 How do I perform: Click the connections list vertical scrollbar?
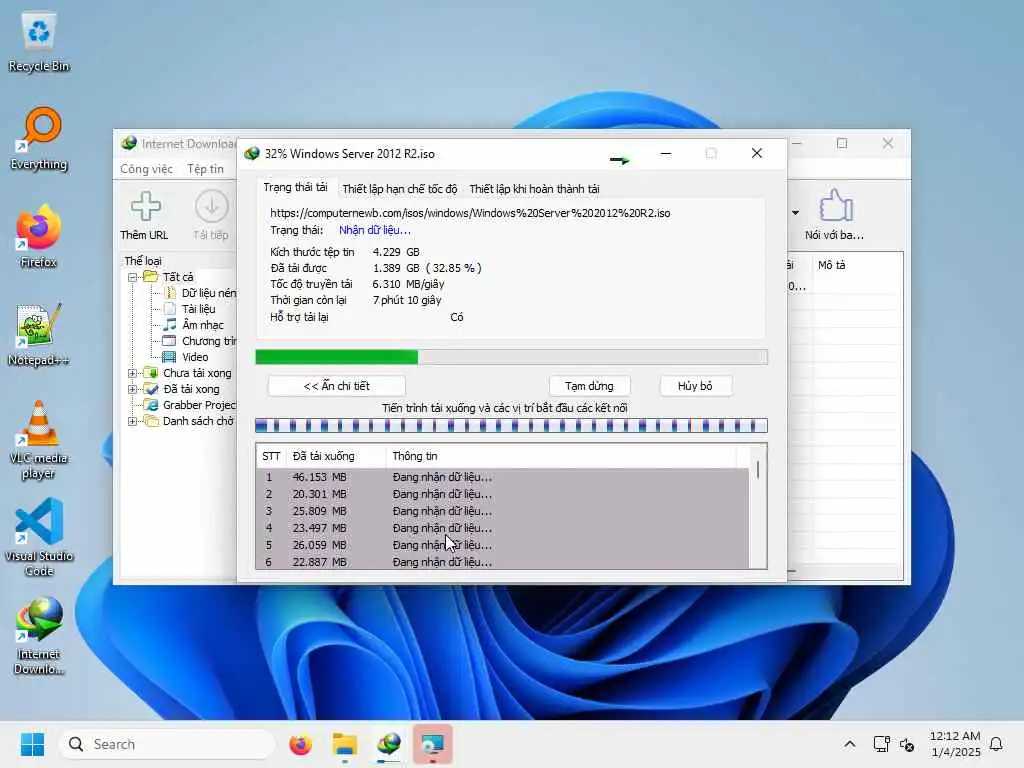(758, 506)
